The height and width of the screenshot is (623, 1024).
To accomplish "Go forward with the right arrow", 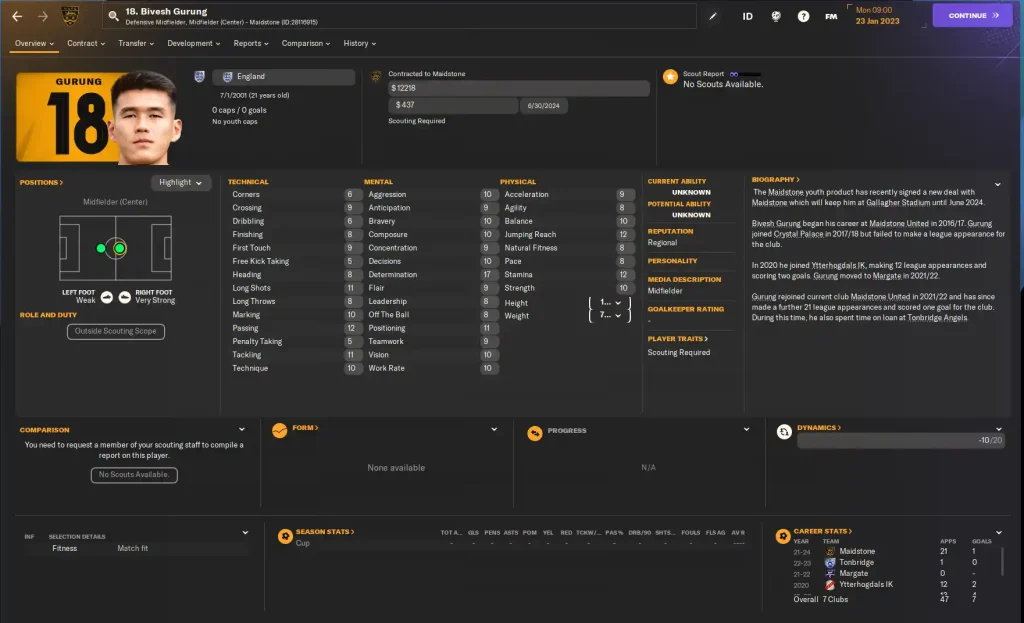I will (42, 16).
